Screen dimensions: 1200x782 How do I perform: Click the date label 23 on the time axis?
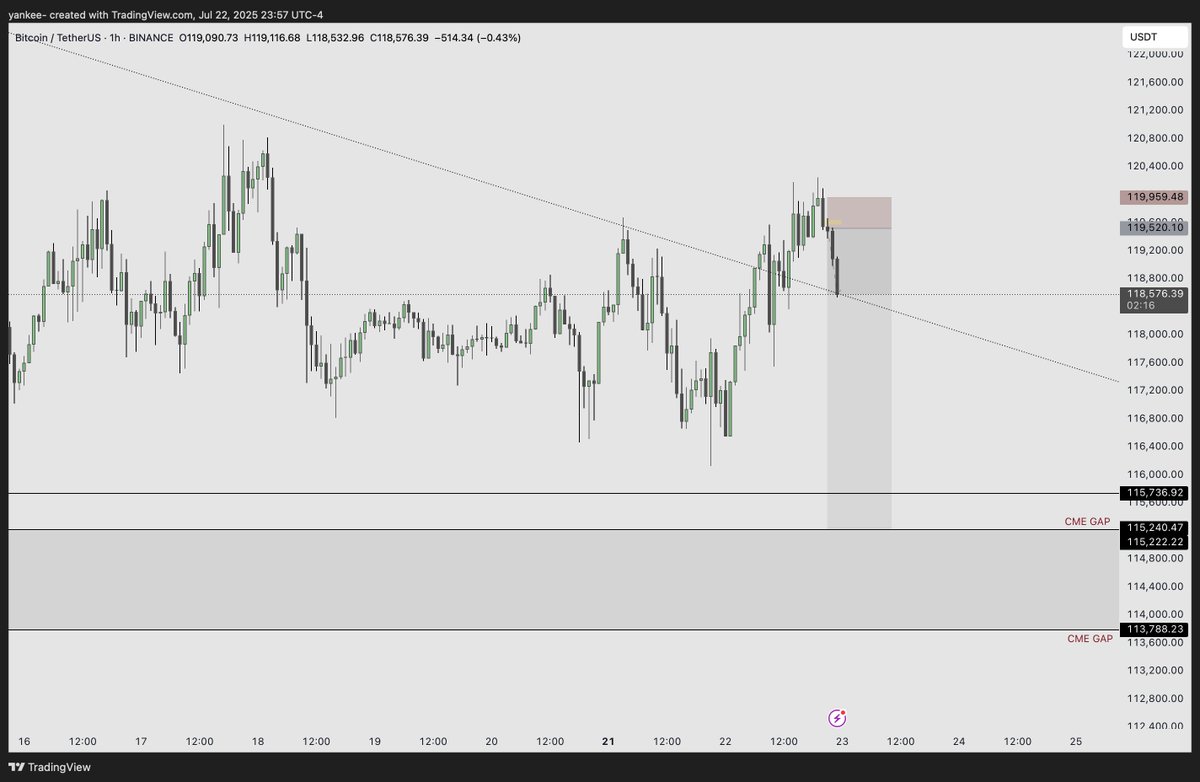point(842,741)
